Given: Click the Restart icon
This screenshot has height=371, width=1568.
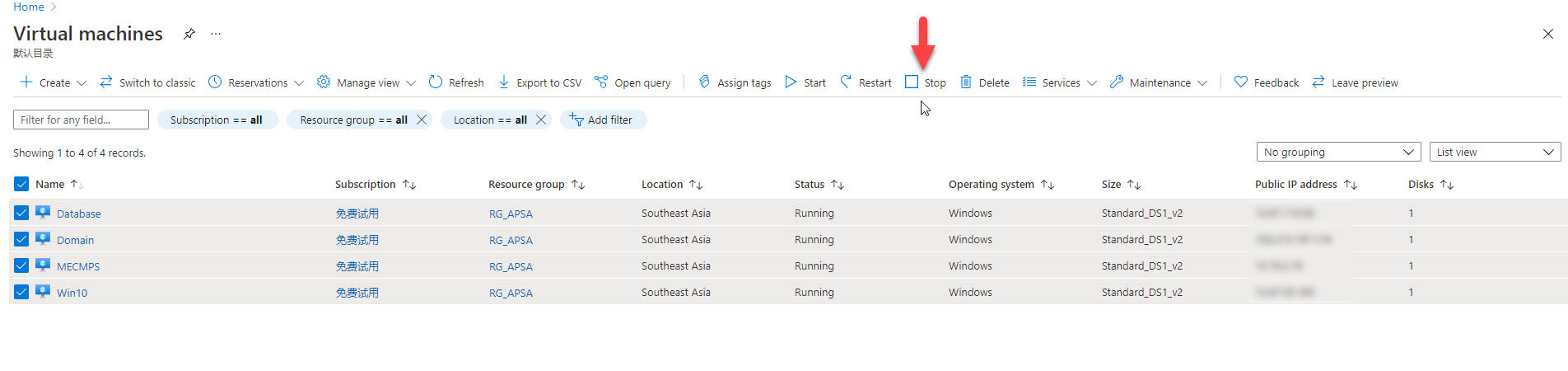Looking at the screenshot, I should coord(846,82).
